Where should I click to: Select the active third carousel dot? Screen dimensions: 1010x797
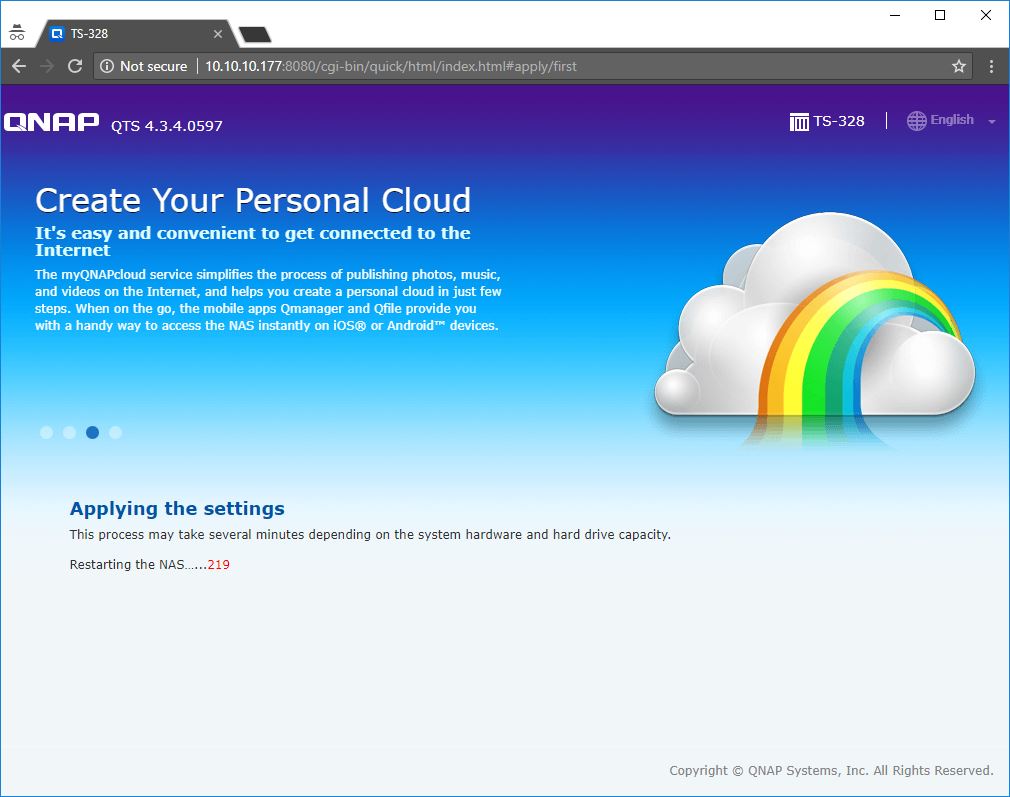[x=93, y=432]
